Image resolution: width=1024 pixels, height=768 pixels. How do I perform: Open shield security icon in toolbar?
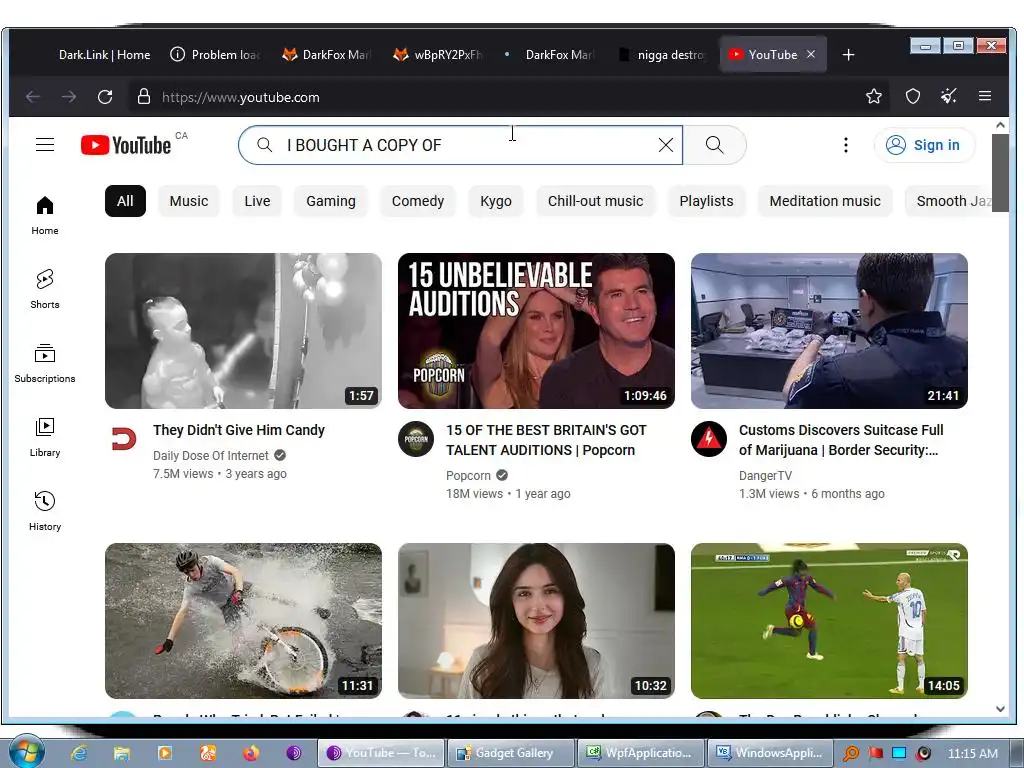[x=913, y=97]
